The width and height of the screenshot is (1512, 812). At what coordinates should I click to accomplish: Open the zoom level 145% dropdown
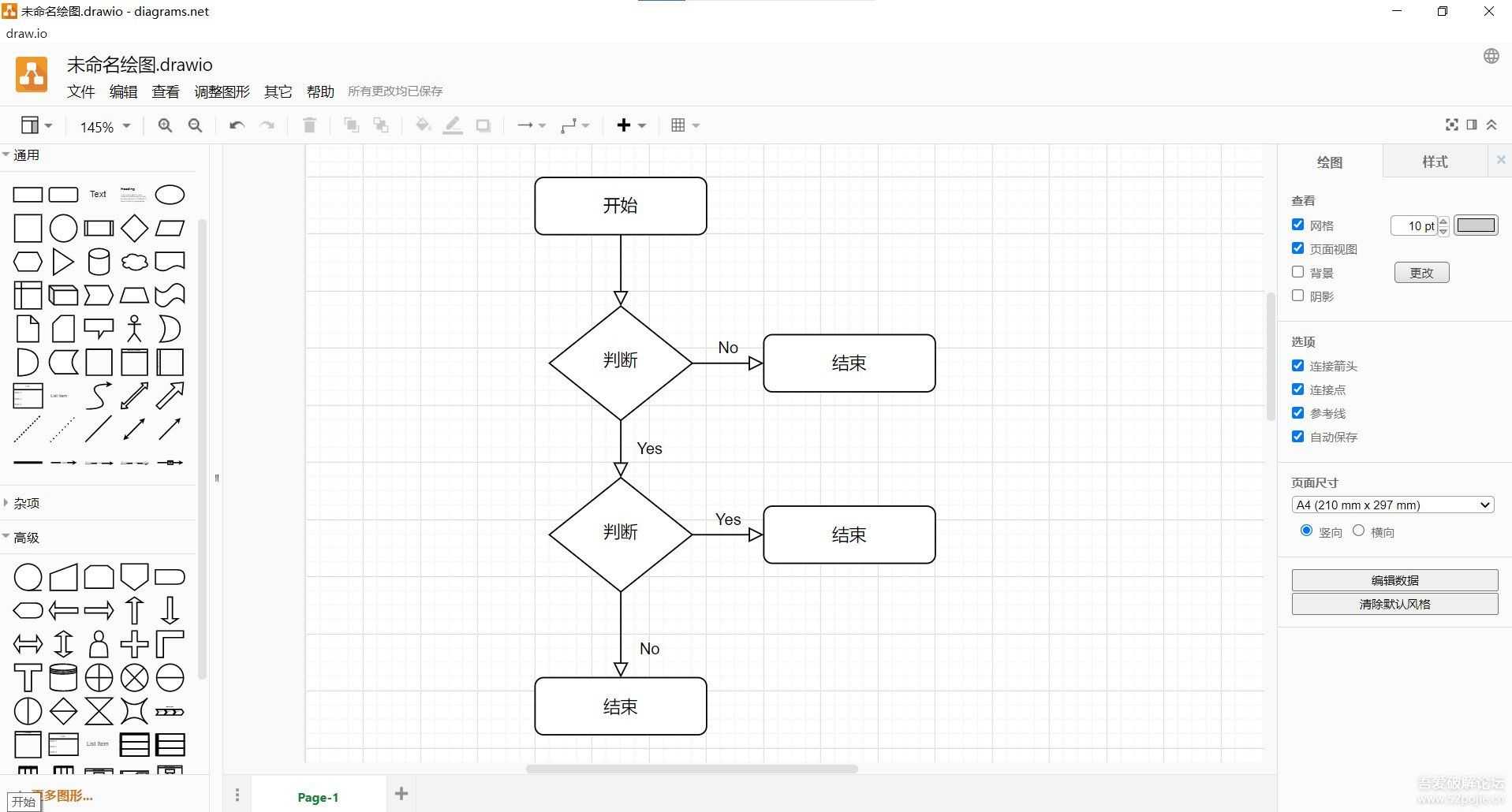pos(103,126)
